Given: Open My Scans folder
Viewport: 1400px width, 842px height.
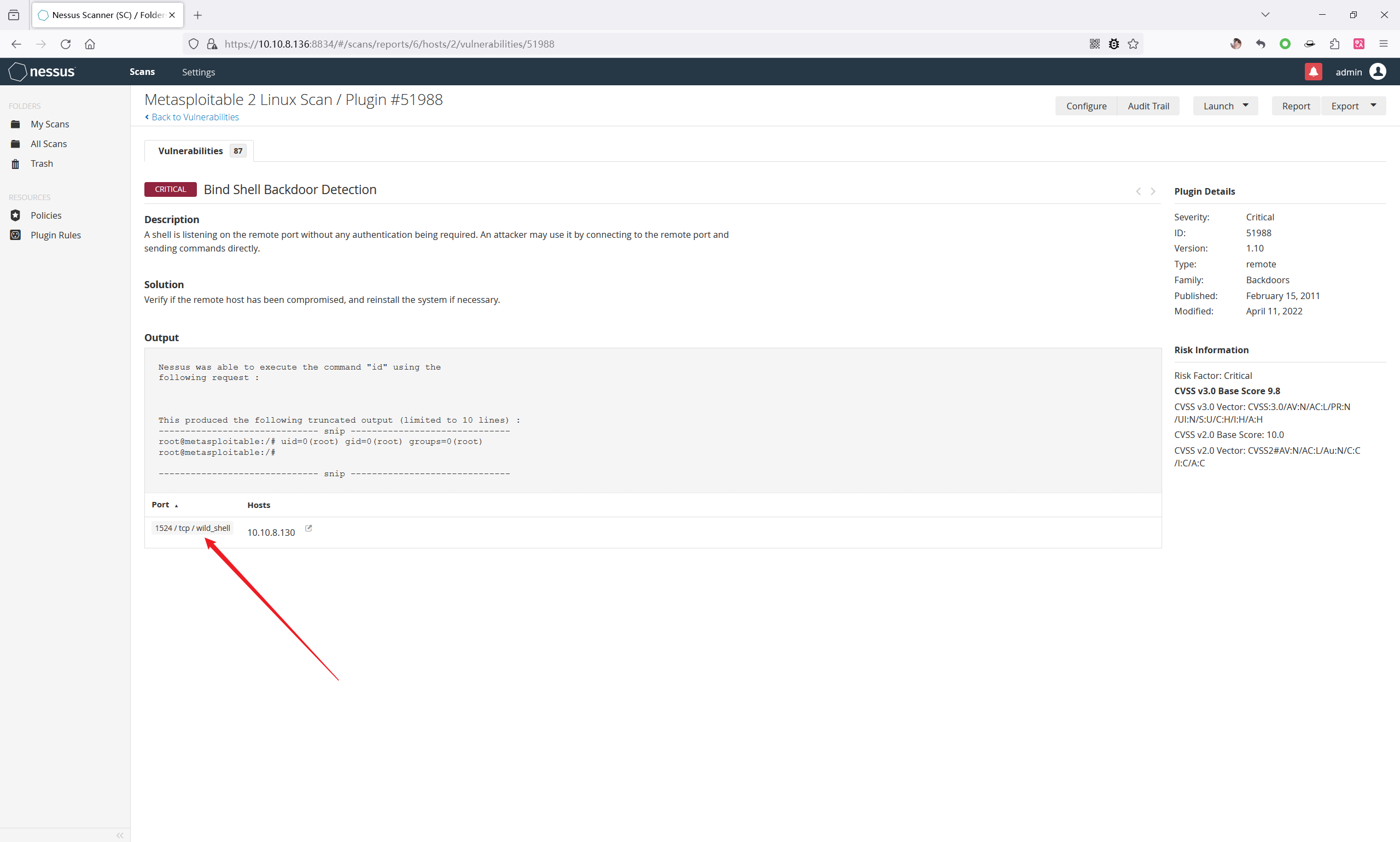Looking at the screenshot, I should pyautogui.click(x=49, y=124).
